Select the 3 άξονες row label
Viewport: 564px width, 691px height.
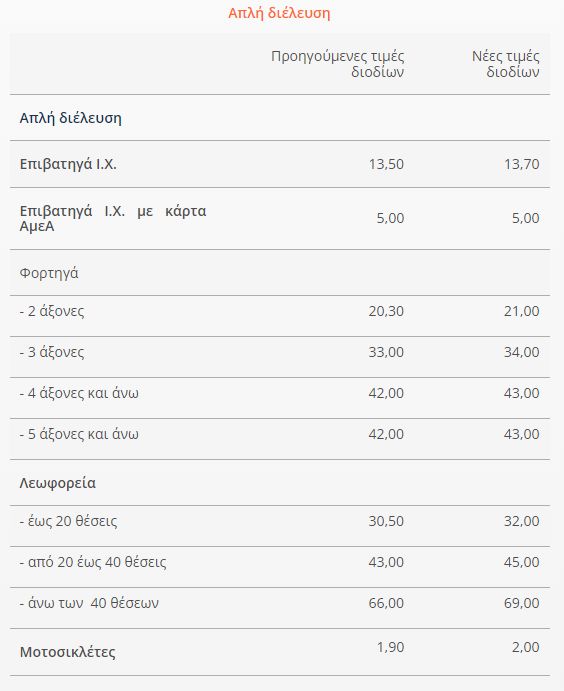tap(52, 352)
